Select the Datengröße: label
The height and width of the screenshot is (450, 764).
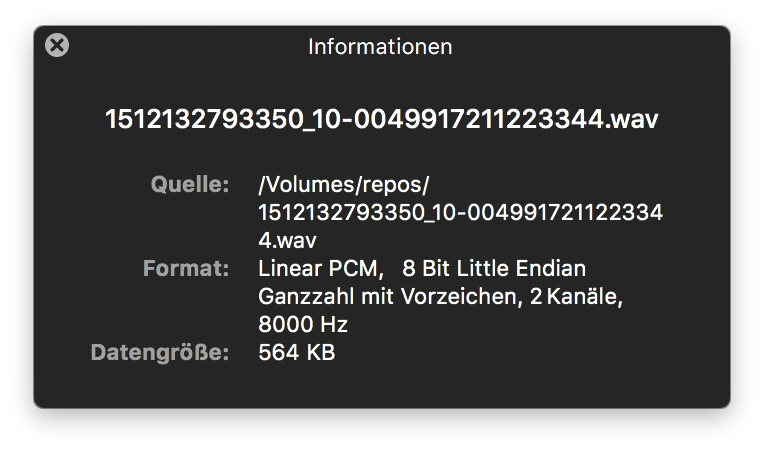click(160, 353)
